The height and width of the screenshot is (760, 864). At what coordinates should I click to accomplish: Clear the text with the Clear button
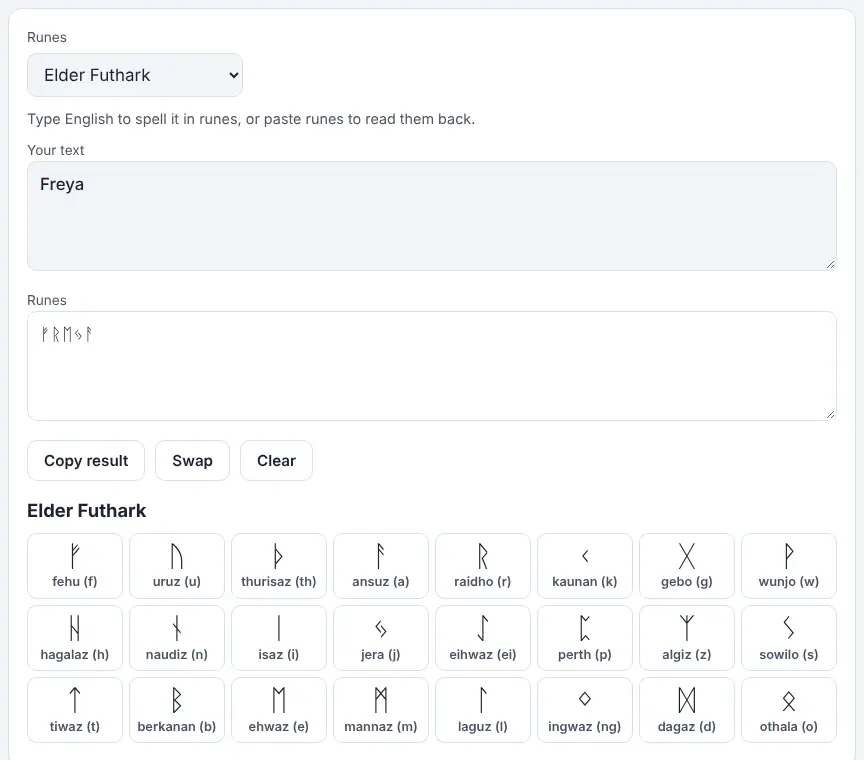tap(276, 460)
